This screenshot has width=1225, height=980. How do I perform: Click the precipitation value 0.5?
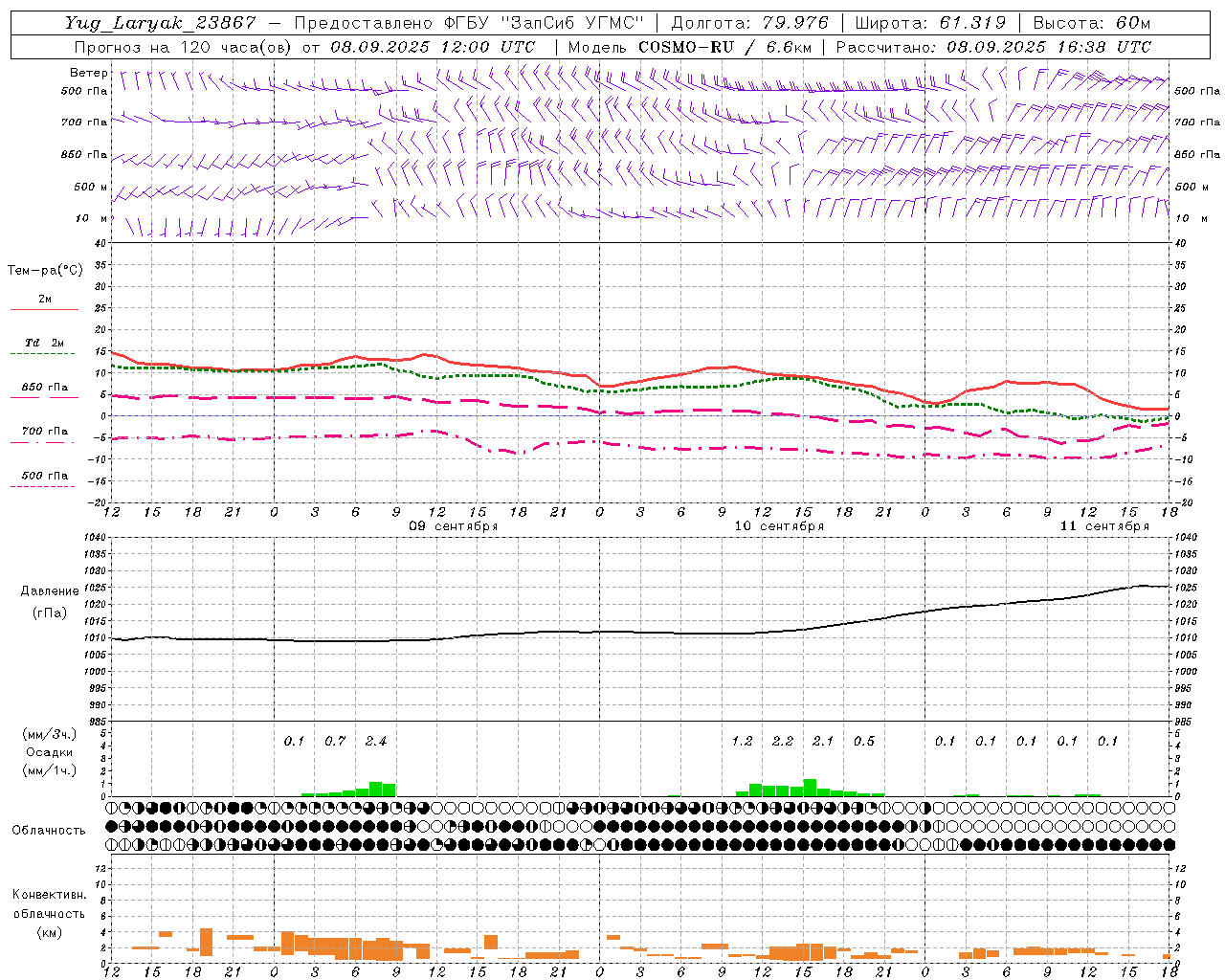point(864,742)
